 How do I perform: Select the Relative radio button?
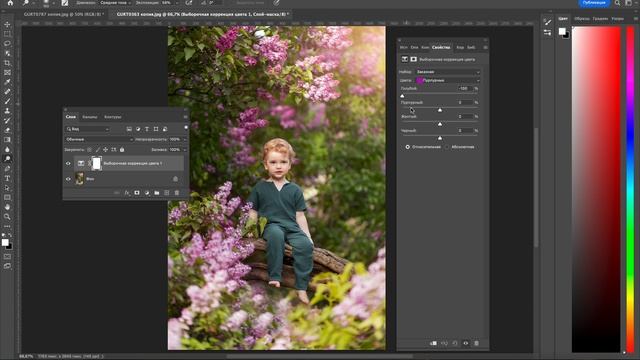pos(407,147)
